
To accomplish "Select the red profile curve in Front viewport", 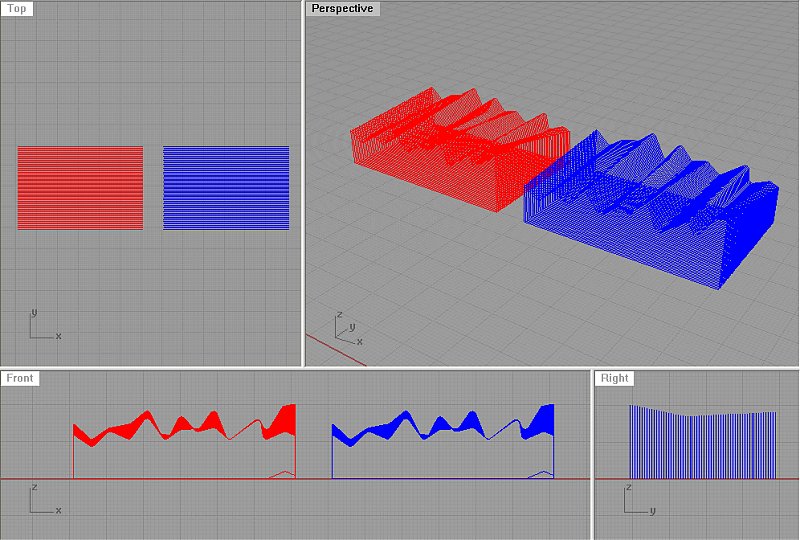I will click(x=184, y=441).
